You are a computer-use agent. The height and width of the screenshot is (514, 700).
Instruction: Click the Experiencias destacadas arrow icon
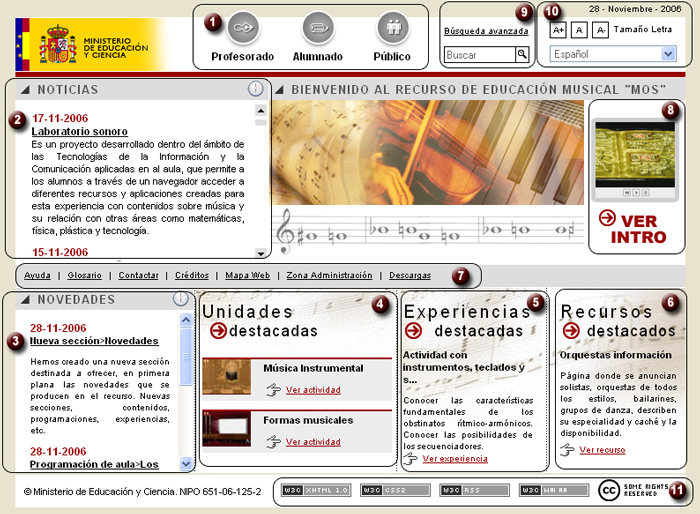pyautogui.click(x=414, y=331)
